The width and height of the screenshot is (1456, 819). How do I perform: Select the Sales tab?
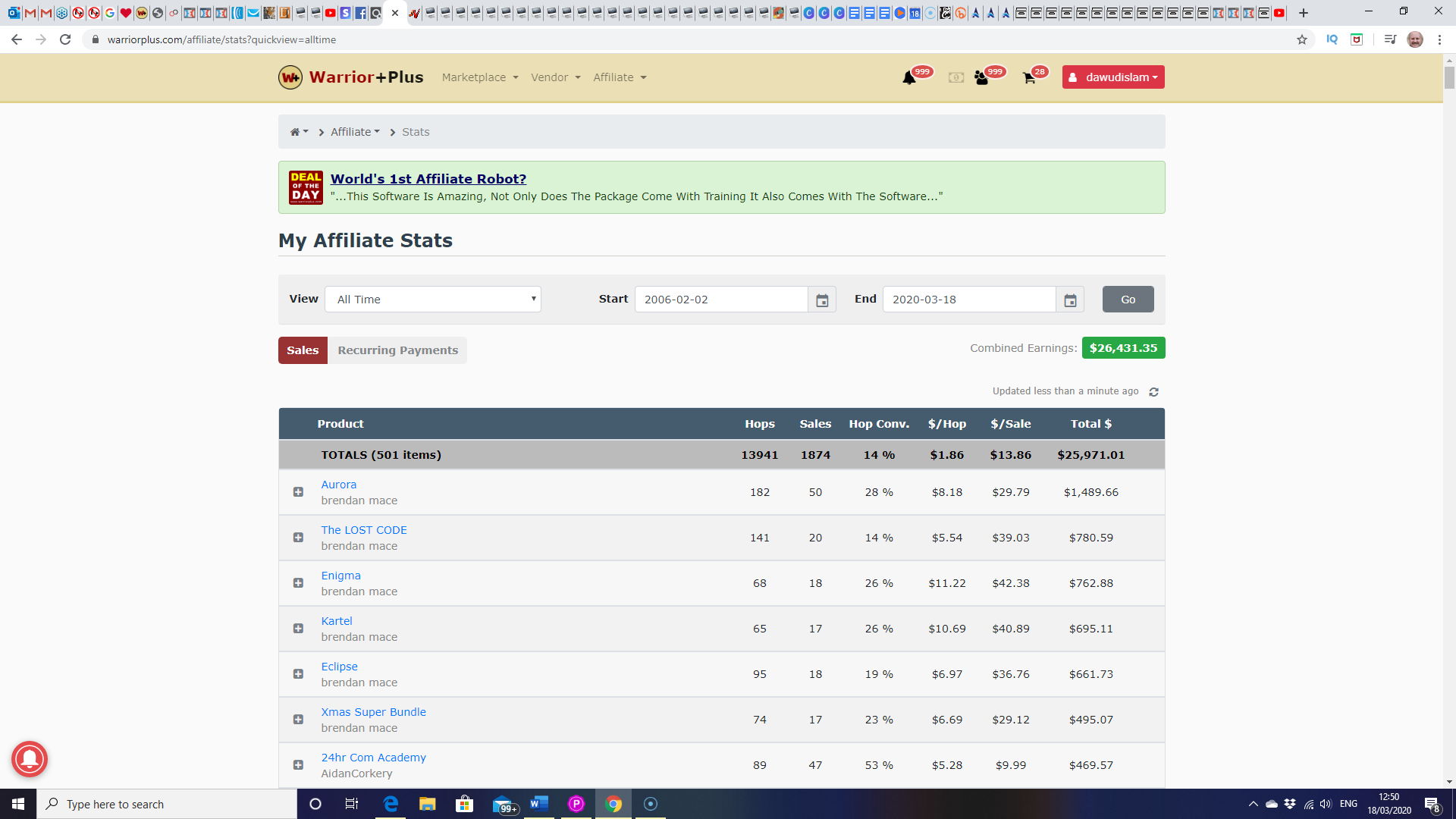pyautogui.click(x=303, y=350)
